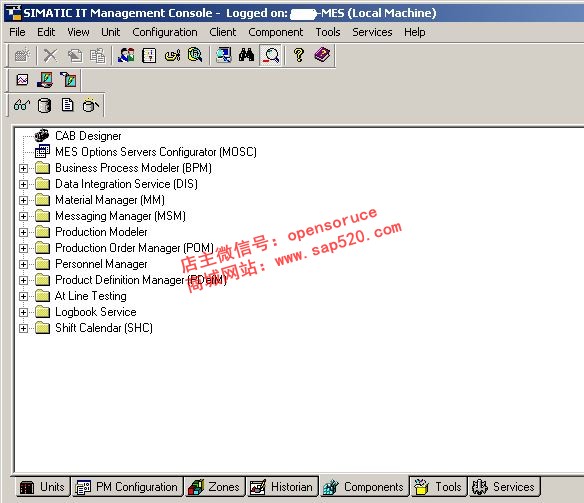Image resolution: width=584 pixels, height=503 pixels.
Task: Click the yellow key-shaped toolbar icon
Action: pos(172,55)
